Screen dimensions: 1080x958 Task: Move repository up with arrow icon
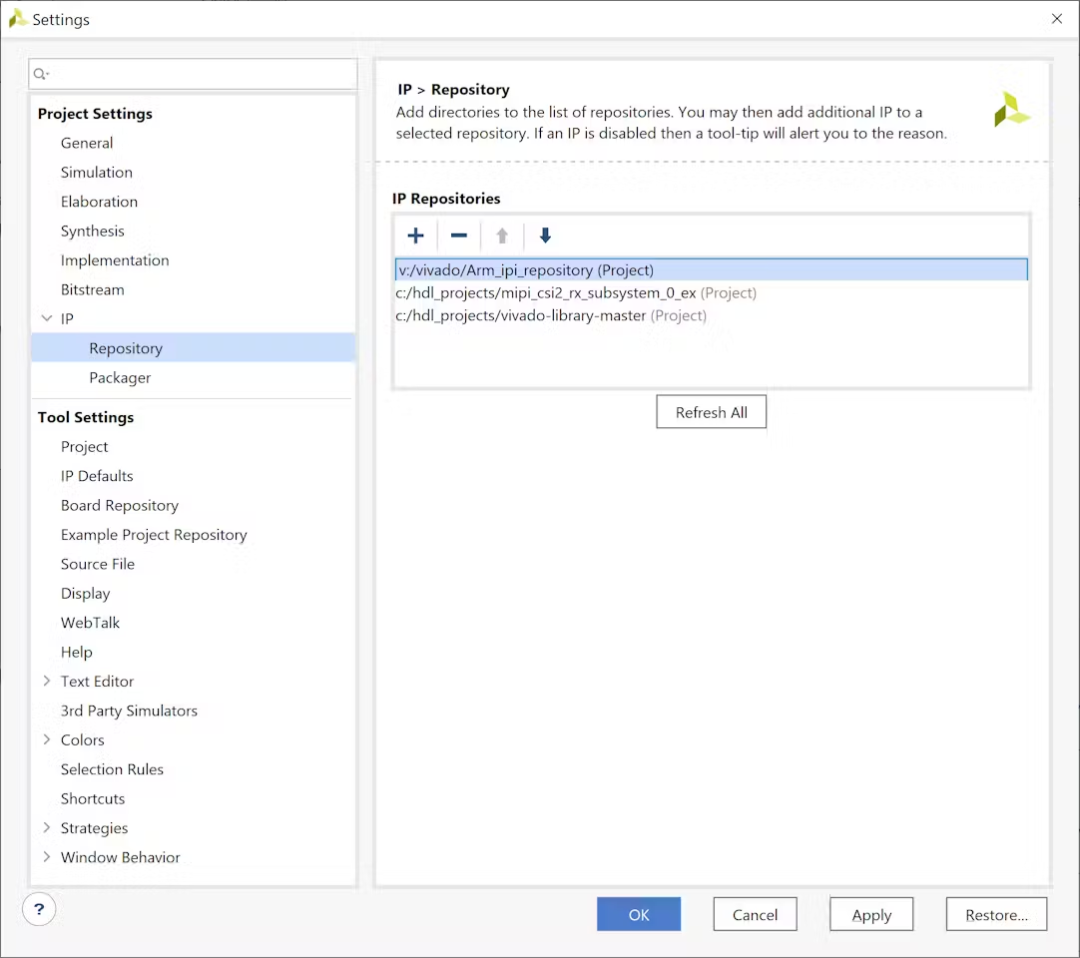[502, 236]
